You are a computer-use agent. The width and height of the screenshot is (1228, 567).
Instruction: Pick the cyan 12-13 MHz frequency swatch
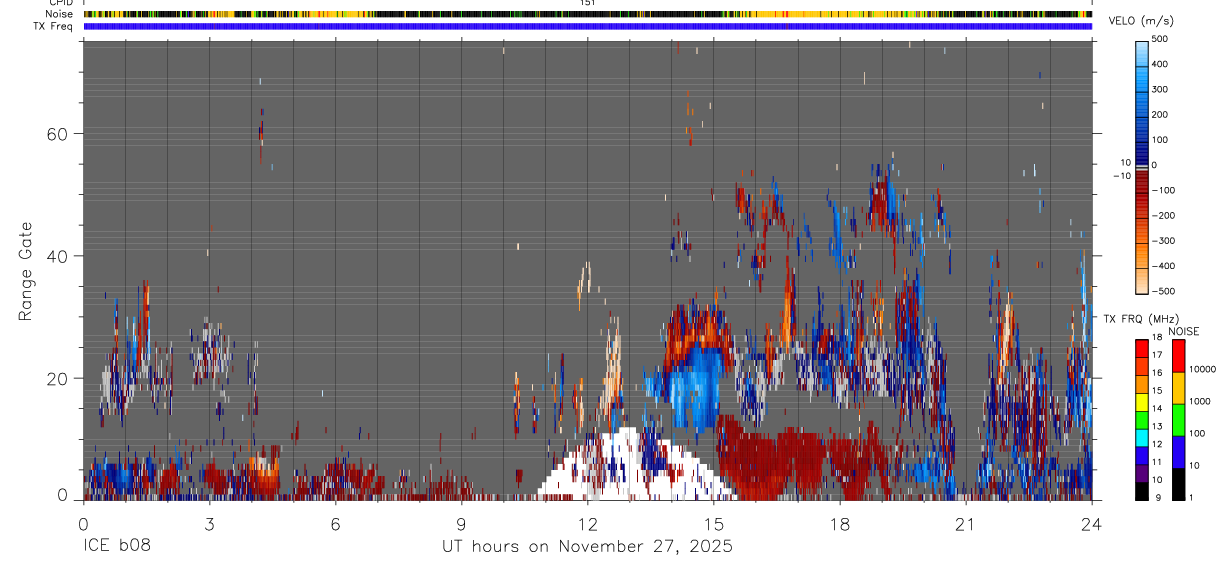(1142, 437)
